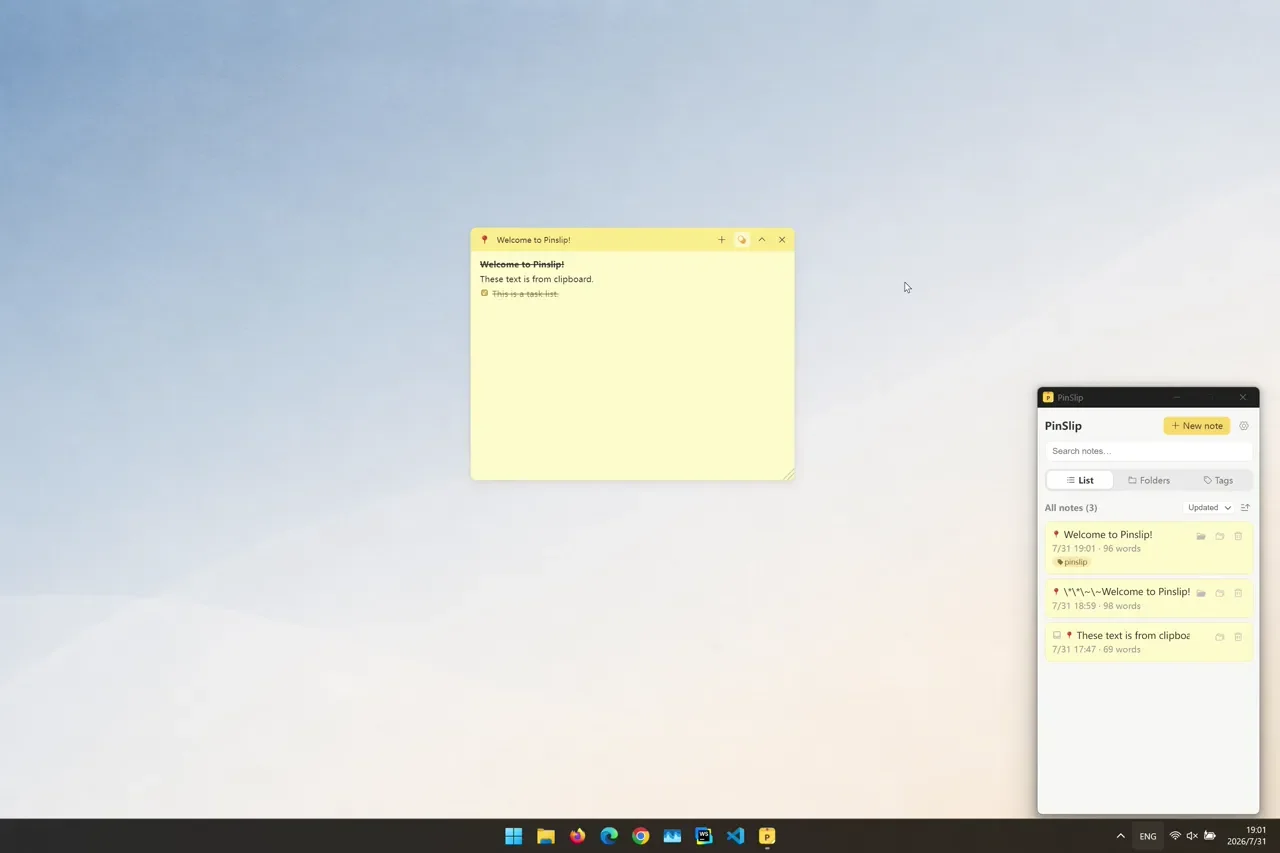Open PinSlip settings gear
Image resolution: width=1280 pixels, height=853 pixels.
click(1244, 426)
